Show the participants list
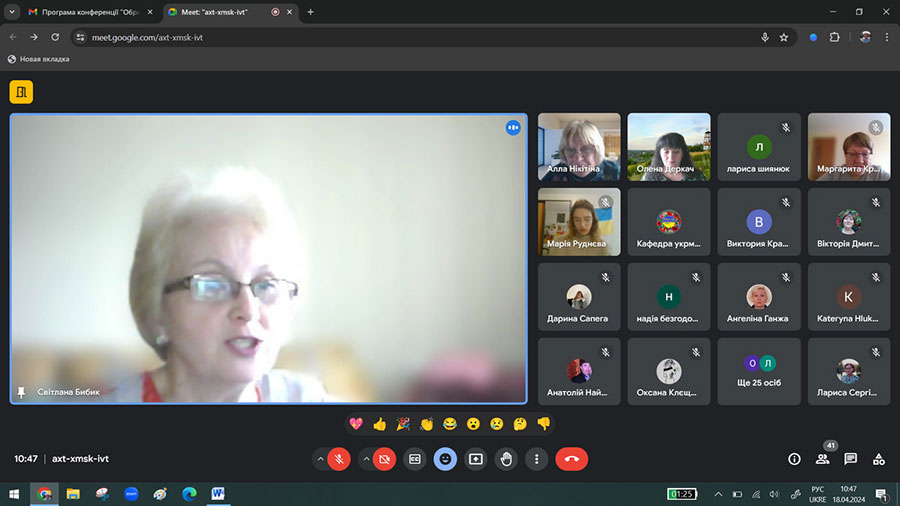 pos(823,459)
